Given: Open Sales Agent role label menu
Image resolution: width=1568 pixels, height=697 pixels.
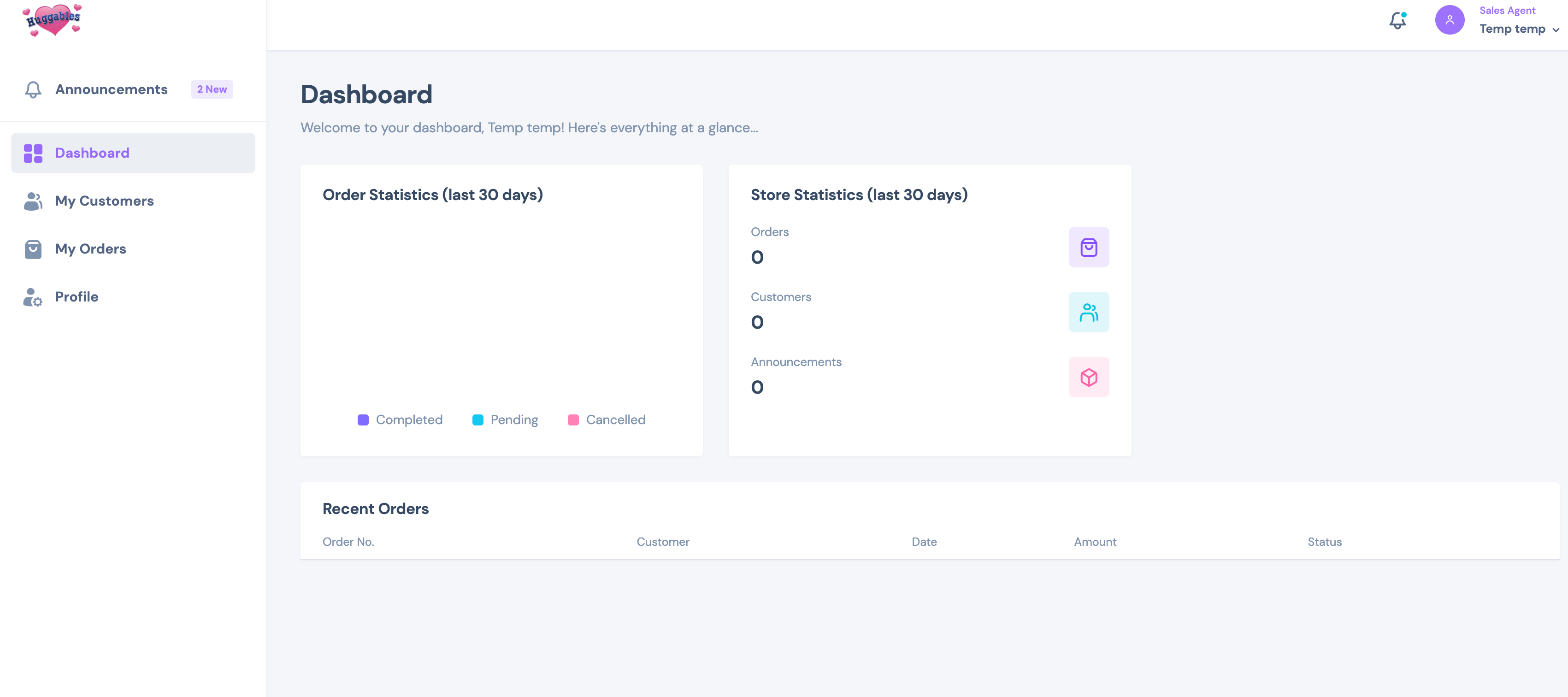Looking at the screenshot, I should click(x=1507, y=10).
